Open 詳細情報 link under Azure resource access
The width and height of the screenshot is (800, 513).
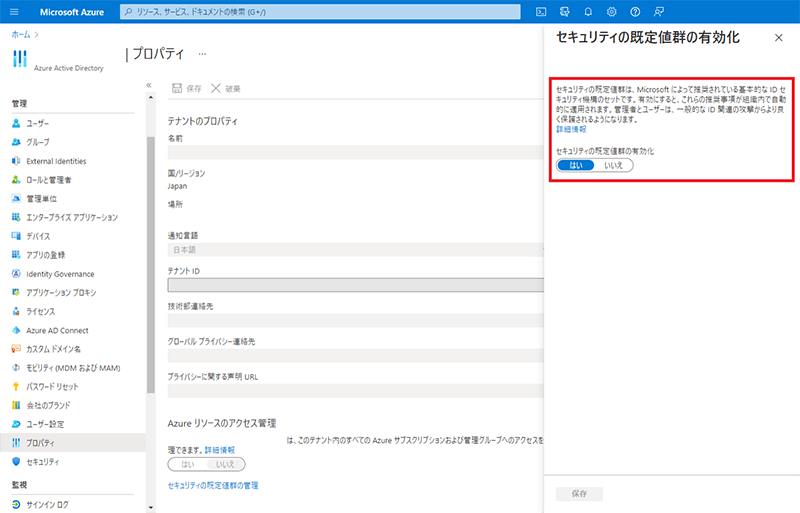point(219,450)
